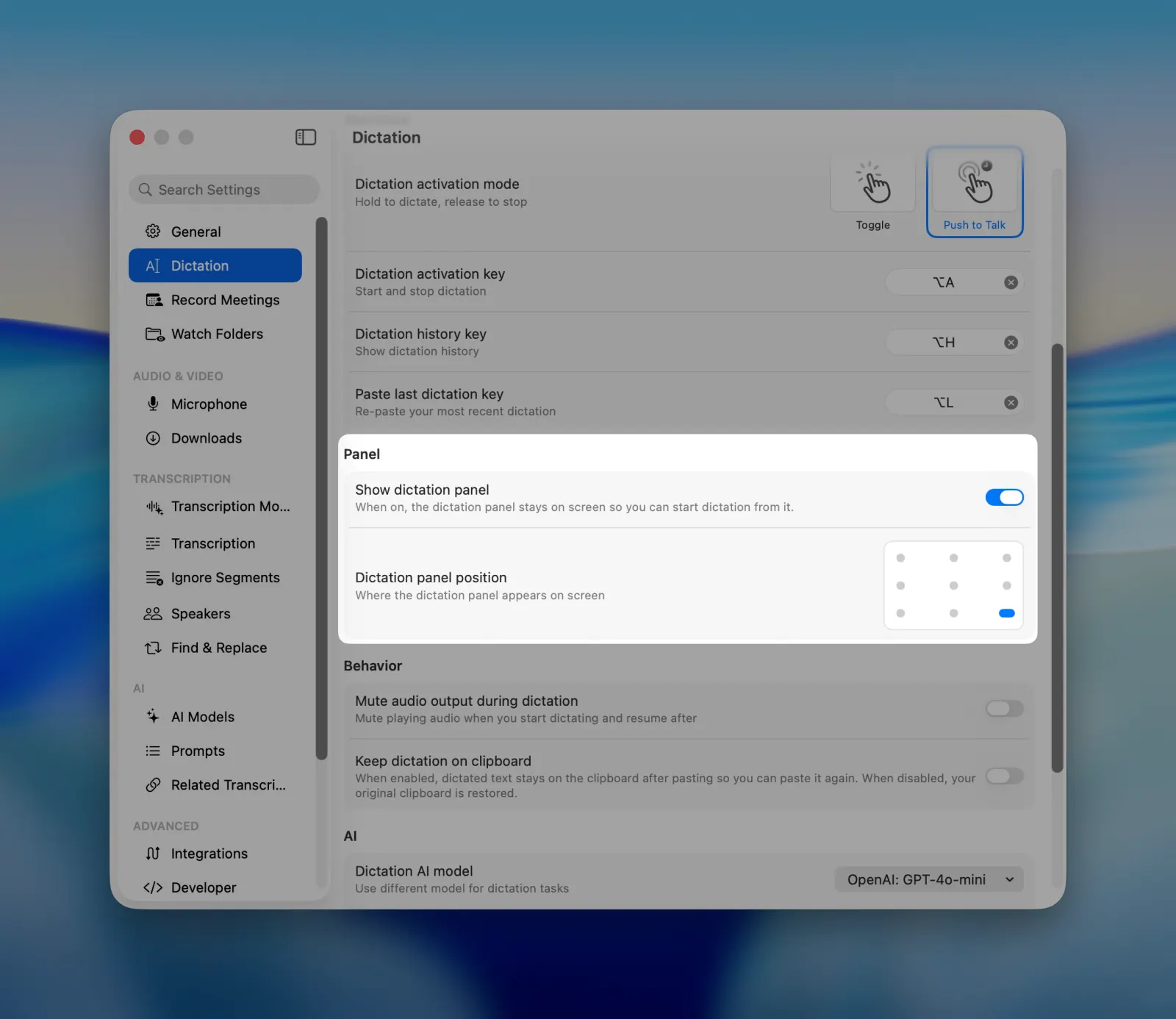Screen dimensions: 1176x1019
Task: Open Transcription Mo... settings
Action: click(215, 507)
